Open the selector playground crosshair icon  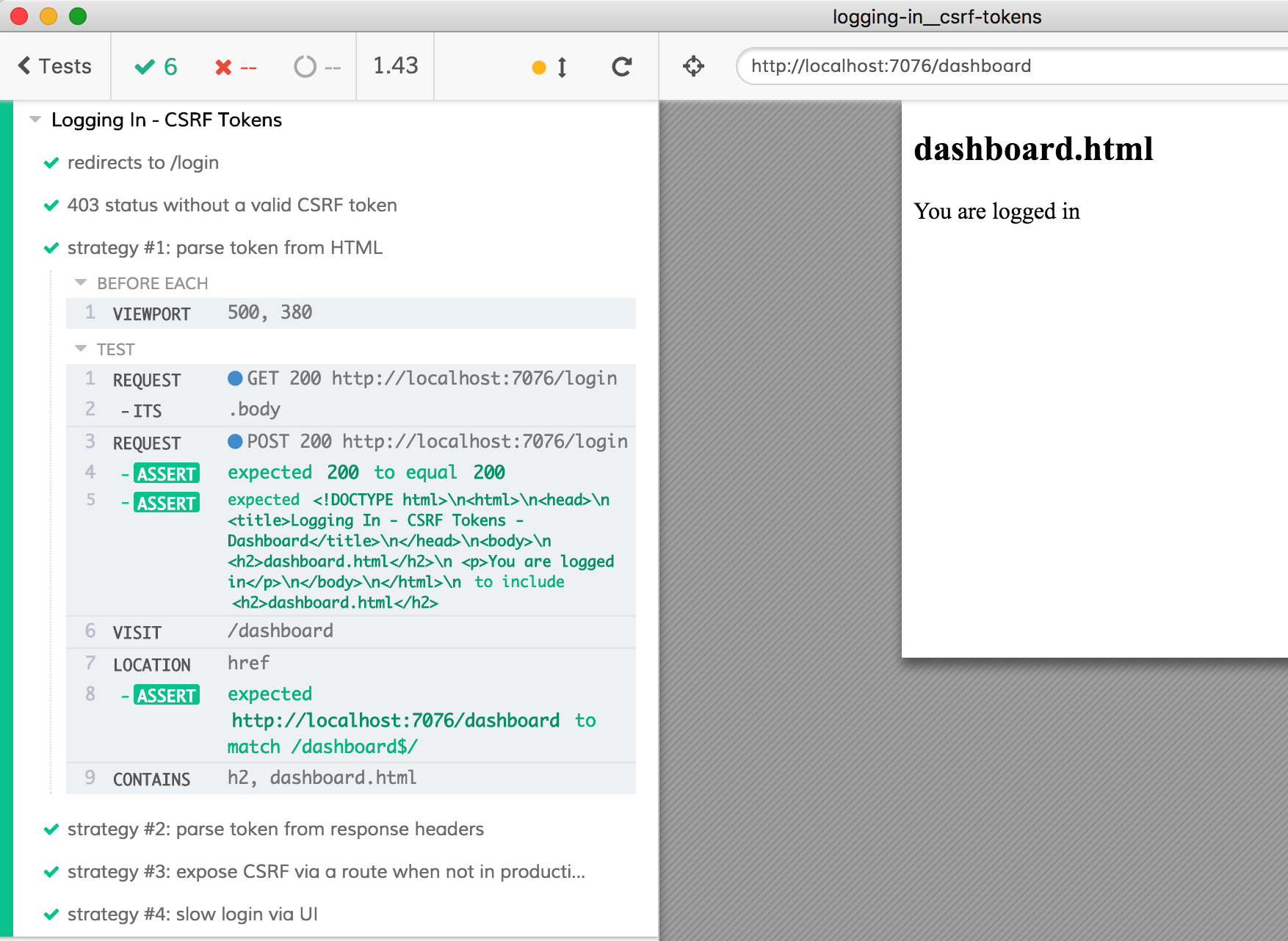point(693,67)
